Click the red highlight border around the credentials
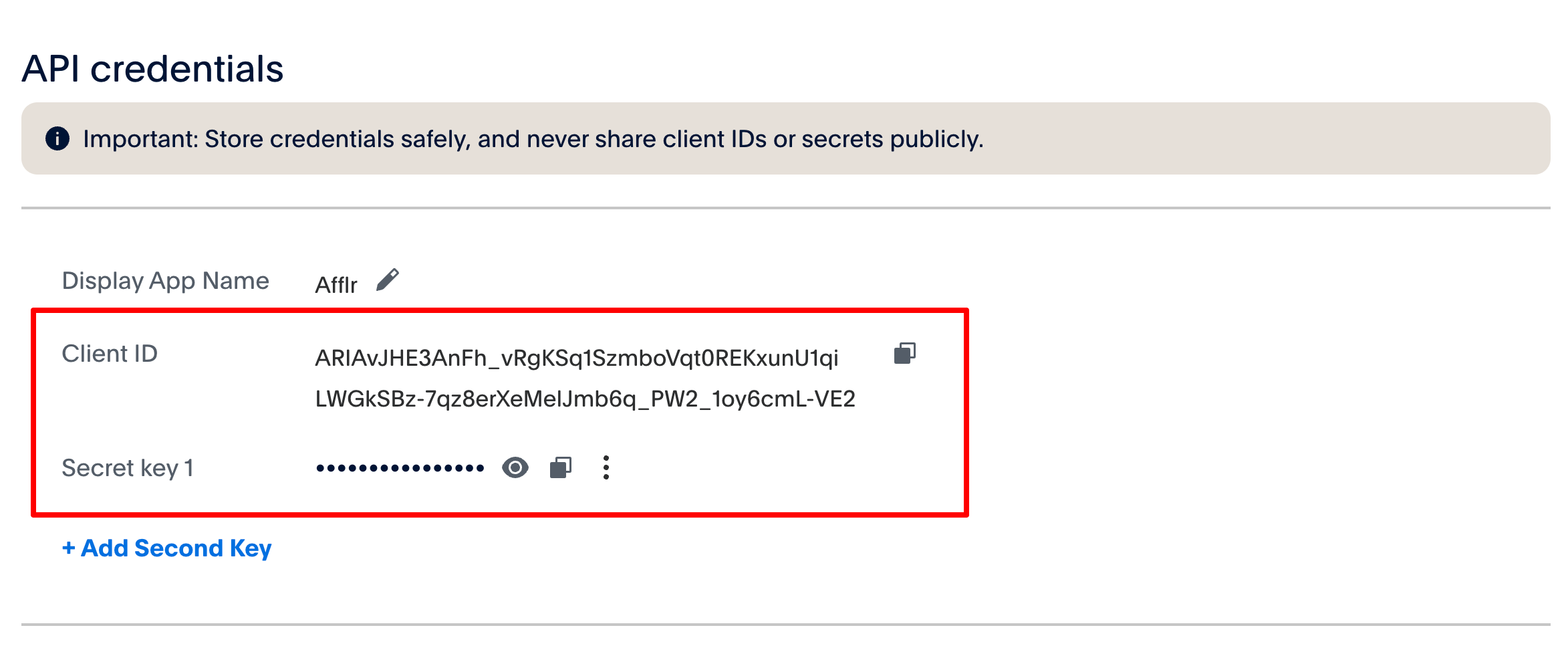The image size is (1568, 650). point(966,412)
